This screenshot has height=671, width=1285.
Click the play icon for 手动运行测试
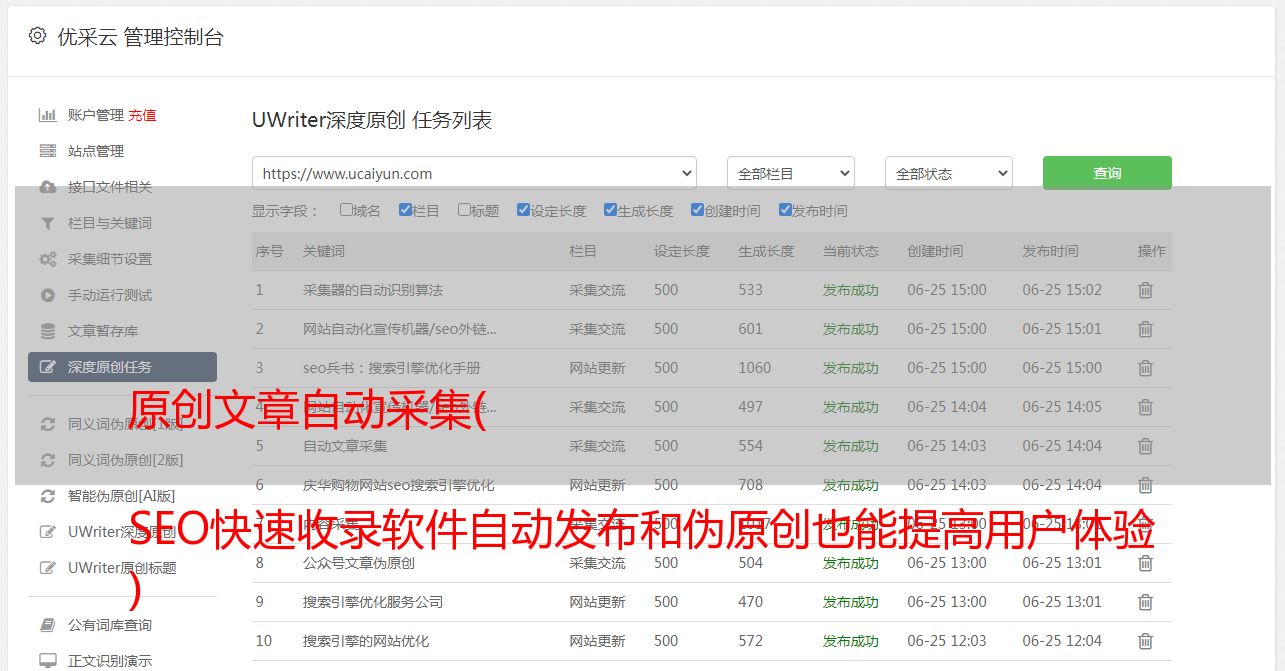tap(47, 295)
